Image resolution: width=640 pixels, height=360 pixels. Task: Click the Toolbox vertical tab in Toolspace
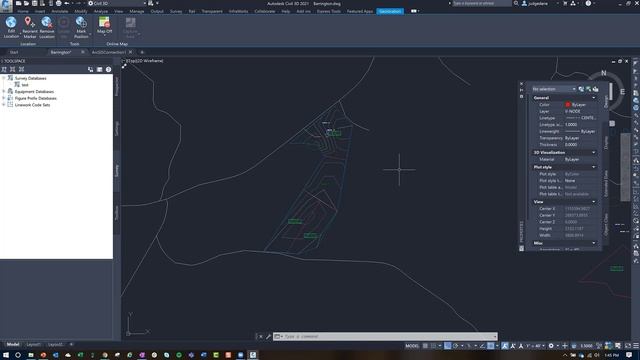click(x=117, y=213)
